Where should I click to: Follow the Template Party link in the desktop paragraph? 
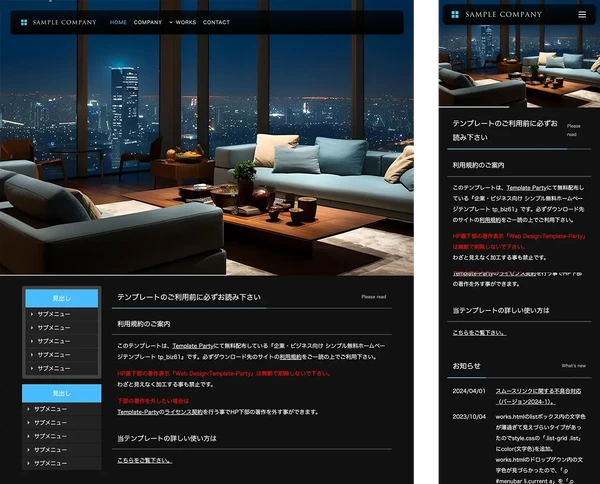[x=193, y=346]
